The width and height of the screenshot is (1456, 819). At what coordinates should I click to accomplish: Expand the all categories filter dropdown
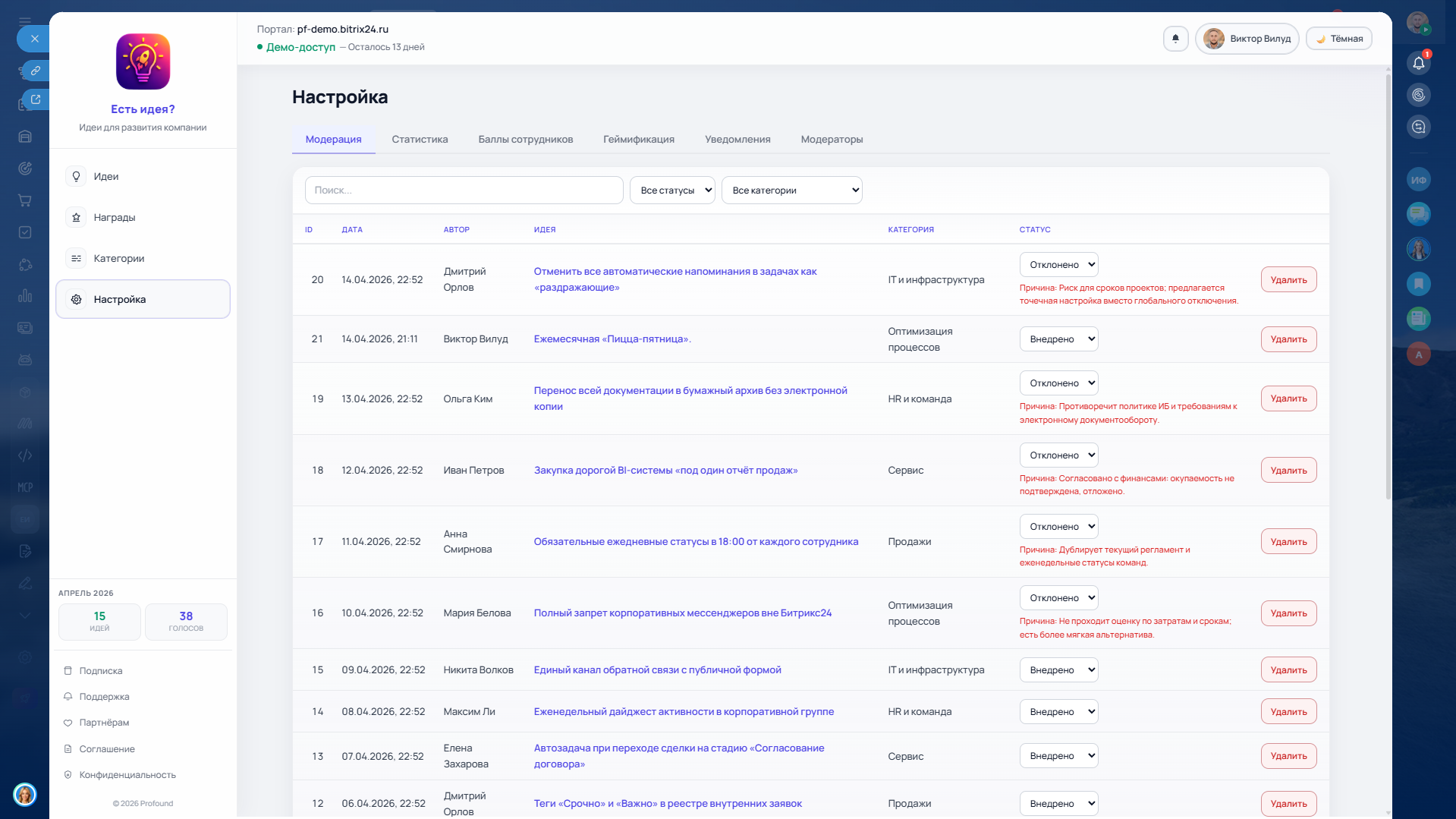click(791, 191)
